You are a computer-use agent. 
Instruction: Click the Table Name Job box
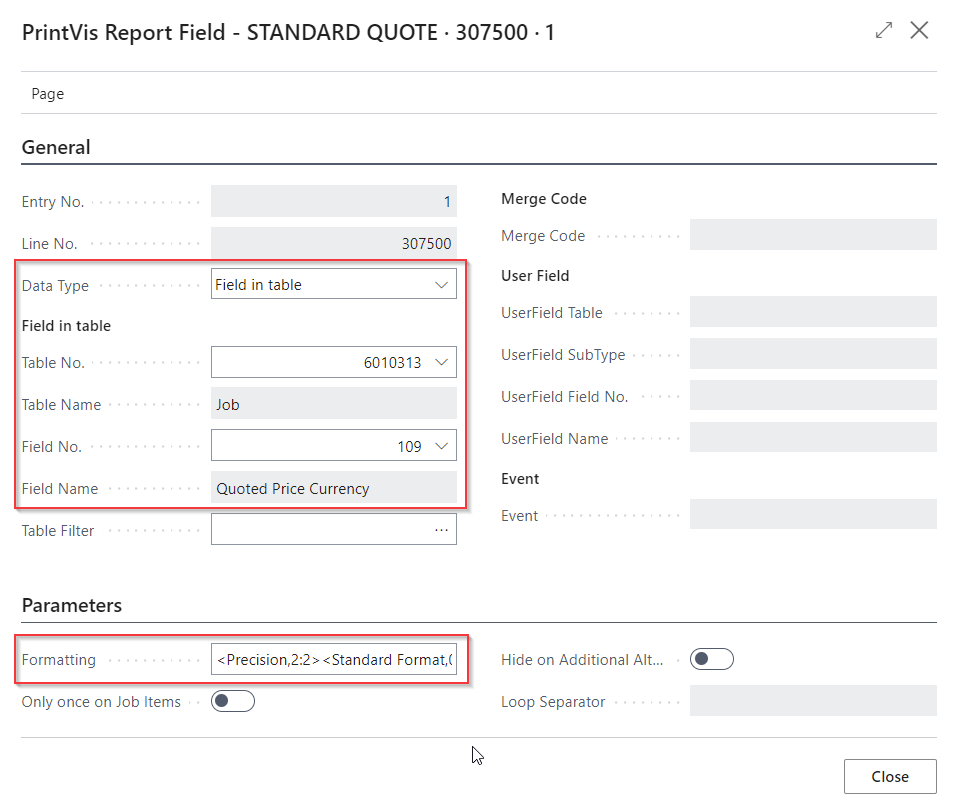click(x=333, y=405)
